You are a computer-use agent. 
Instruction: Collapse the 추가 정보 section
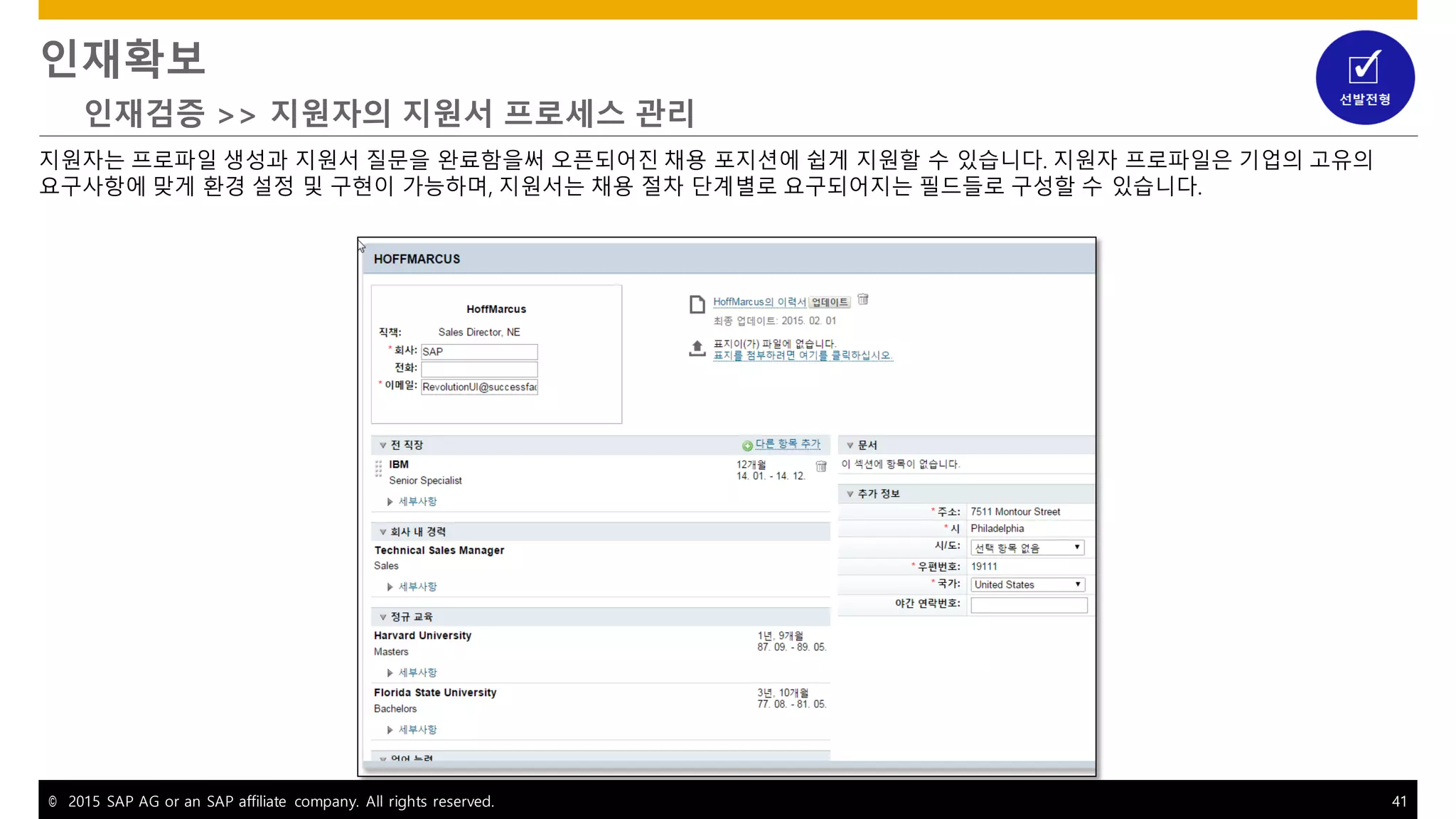(850, 494)
